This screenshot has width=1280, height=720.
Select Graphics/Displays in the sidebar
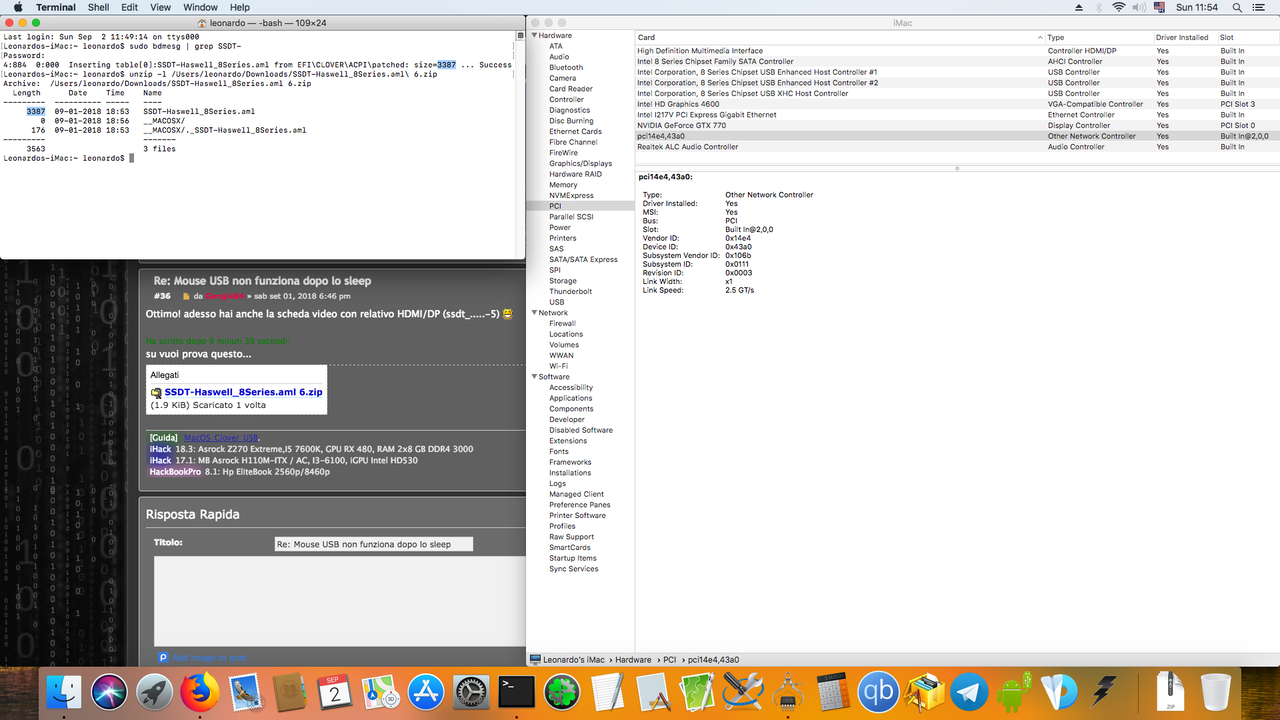click(581, 163)
